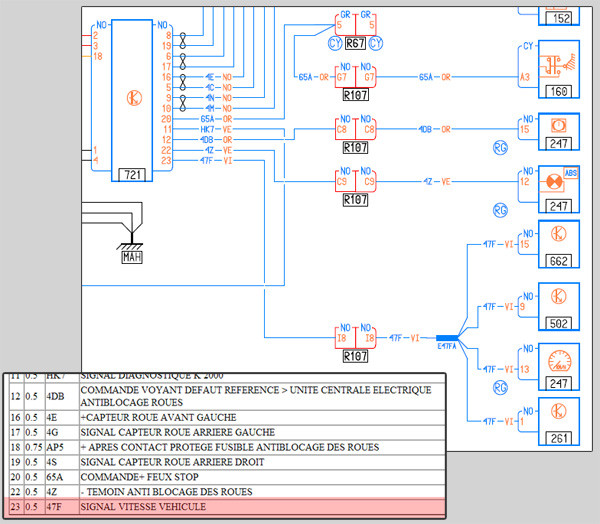Image resolution: width=600 pixels, height=524 pixels.
Task: Click the 47F-VI label at pin 9 of 502
Action: click(498, 307)
